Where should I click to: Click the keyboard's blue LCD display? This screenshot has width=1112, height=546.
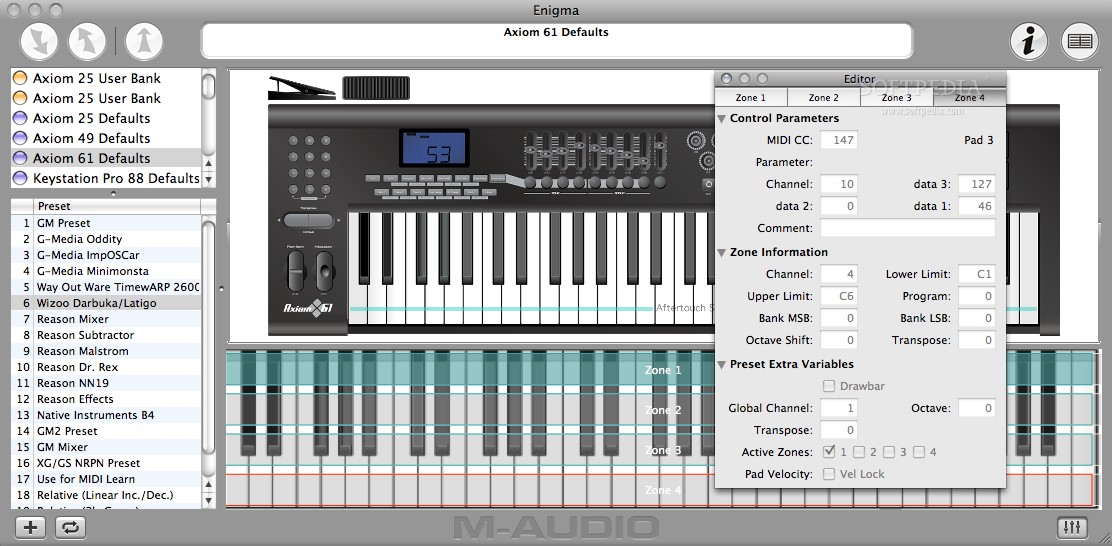click(434, 148)
